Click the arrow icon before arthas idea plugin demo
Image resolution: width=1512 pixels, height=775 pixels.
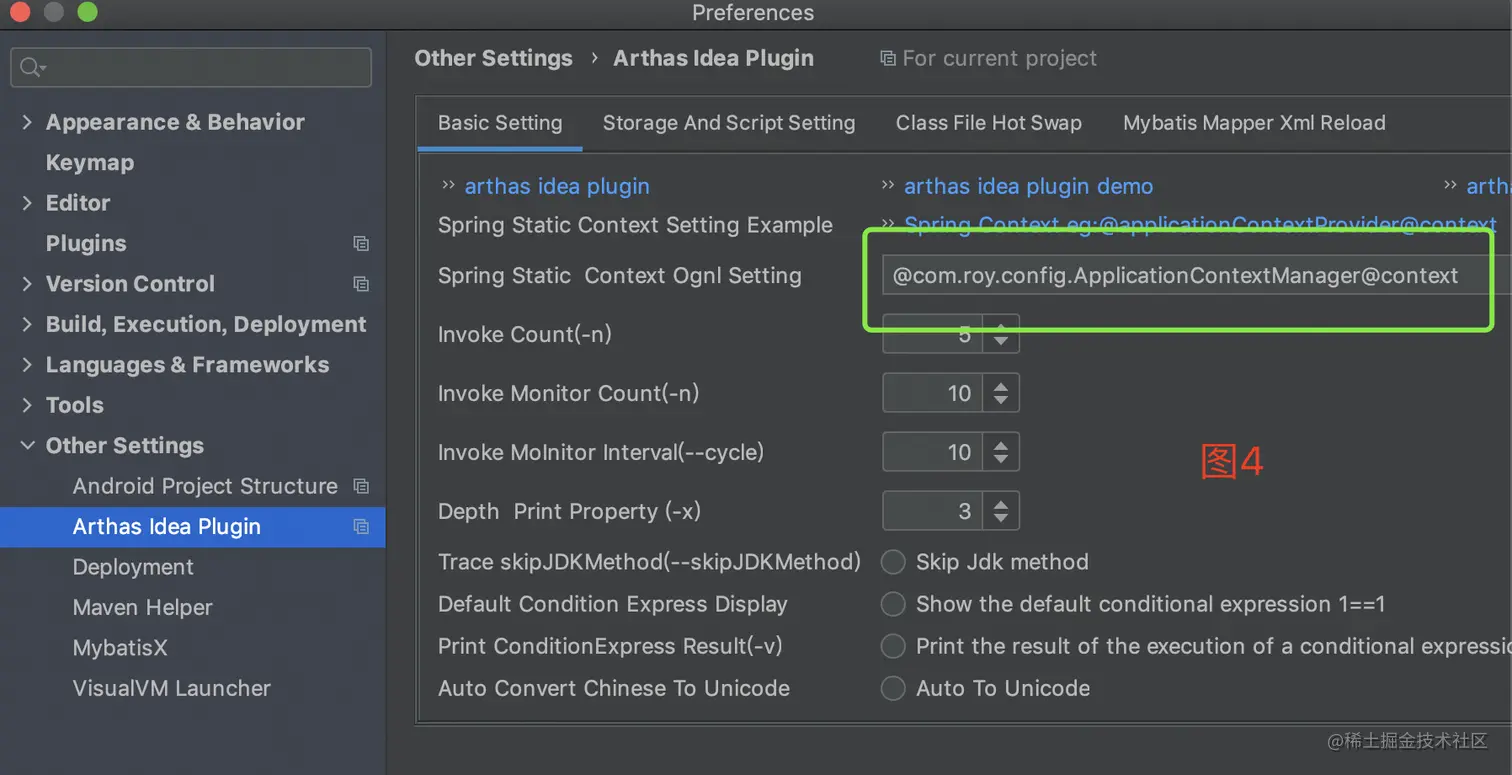pyautogui.click(x=887, y=186)
